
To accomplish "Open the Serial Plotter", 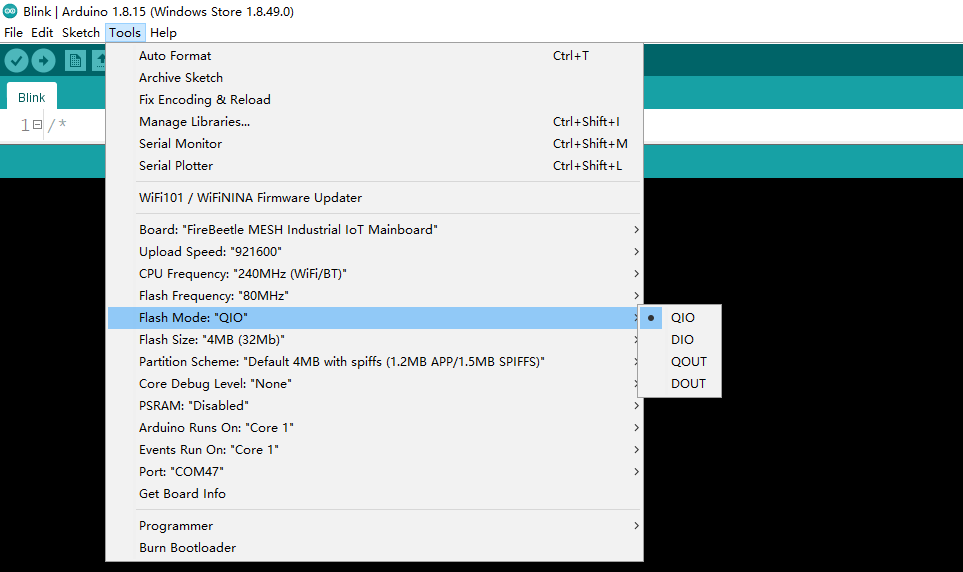I will point(375,167).
